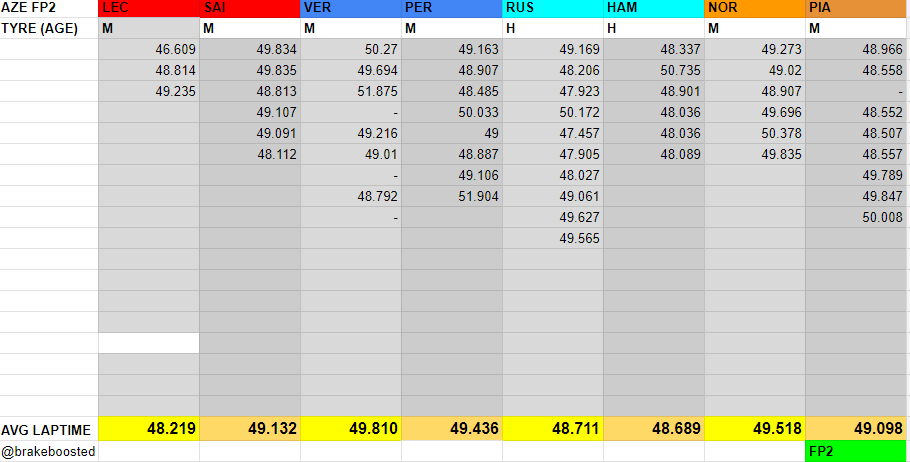Click VER average 49.810
910x462 pixels.
tap(351, 429)
